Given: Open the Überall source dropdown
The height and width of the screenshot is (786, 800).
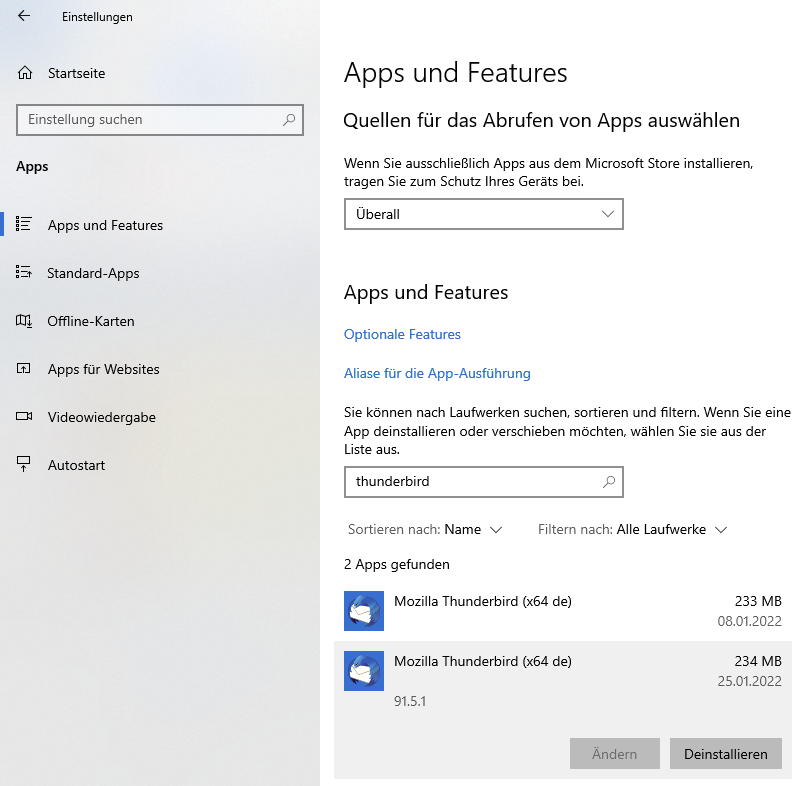Looking at the screenshot, I should (483, 214).
